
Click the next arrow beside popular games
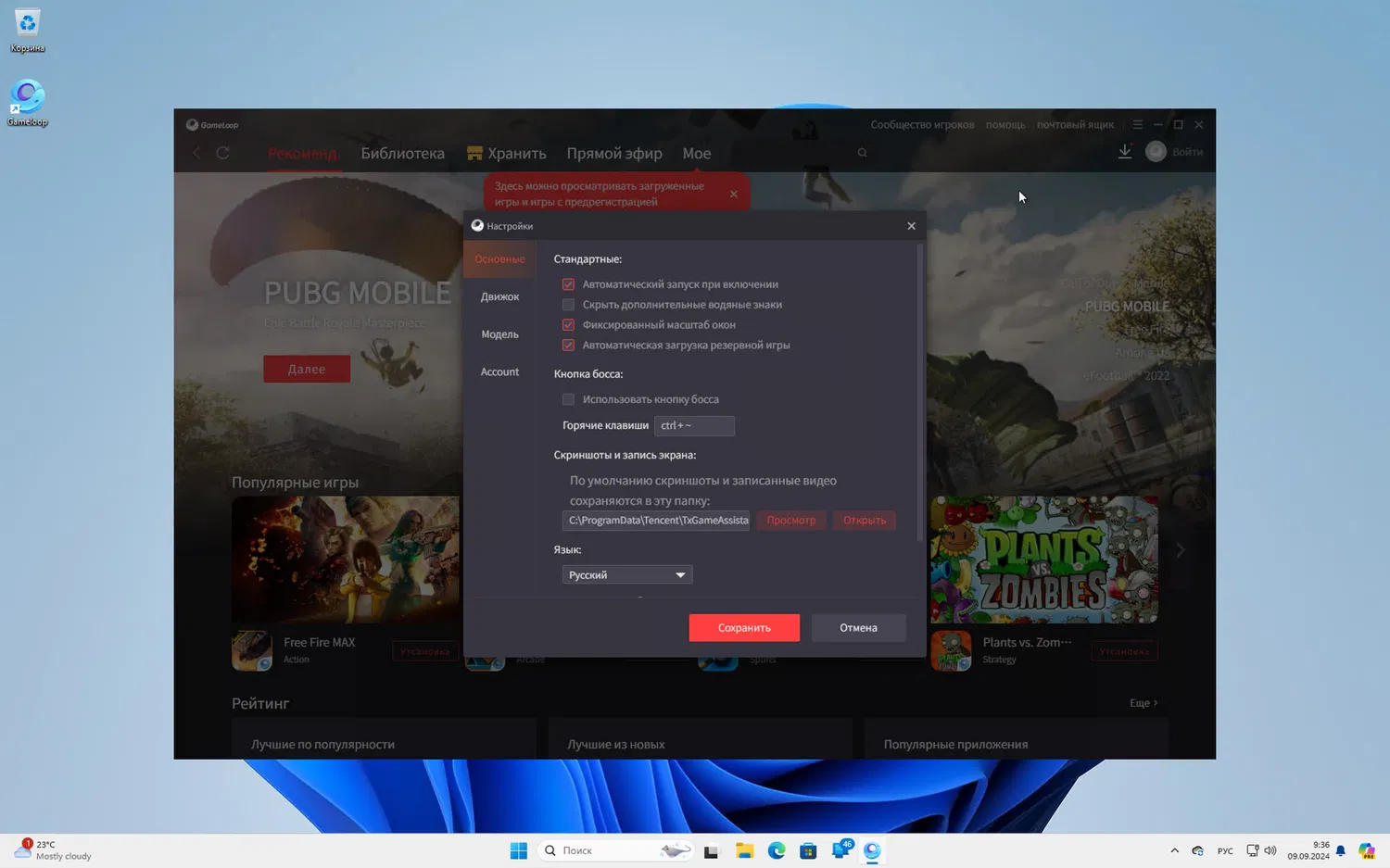pos(1181,550)
